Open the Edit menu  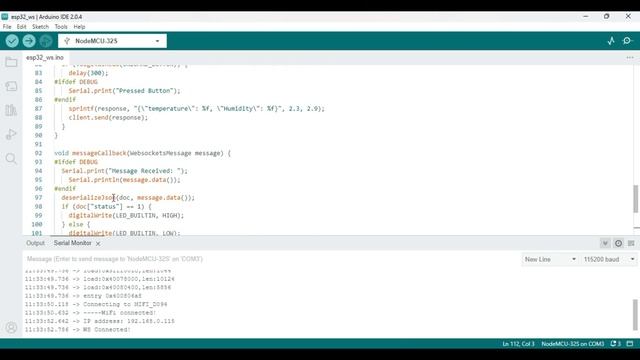coord(21,27)
